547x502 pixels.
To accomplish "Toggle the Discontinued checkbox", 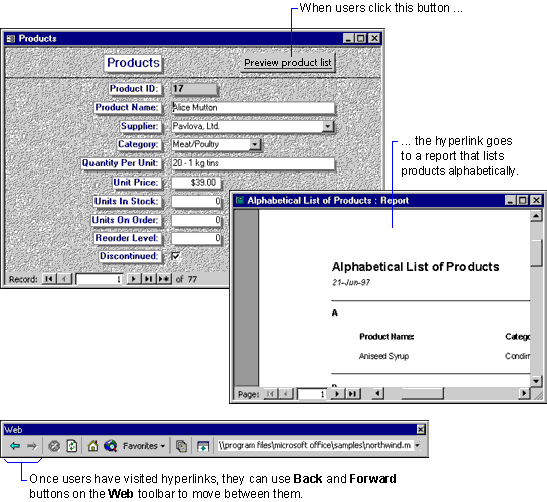I will click(x=176, y=256).
